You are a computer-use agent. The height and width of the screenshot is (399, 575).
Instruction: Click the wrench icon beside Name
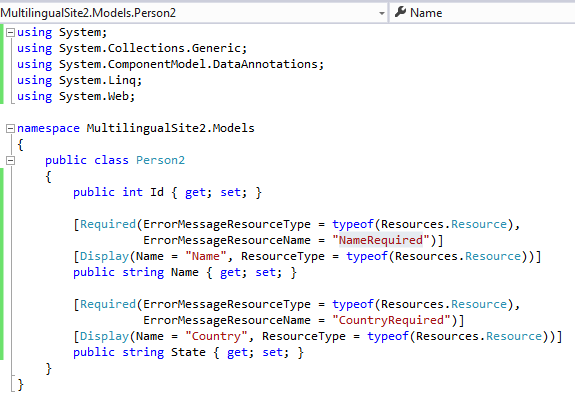tap(400, 12)
